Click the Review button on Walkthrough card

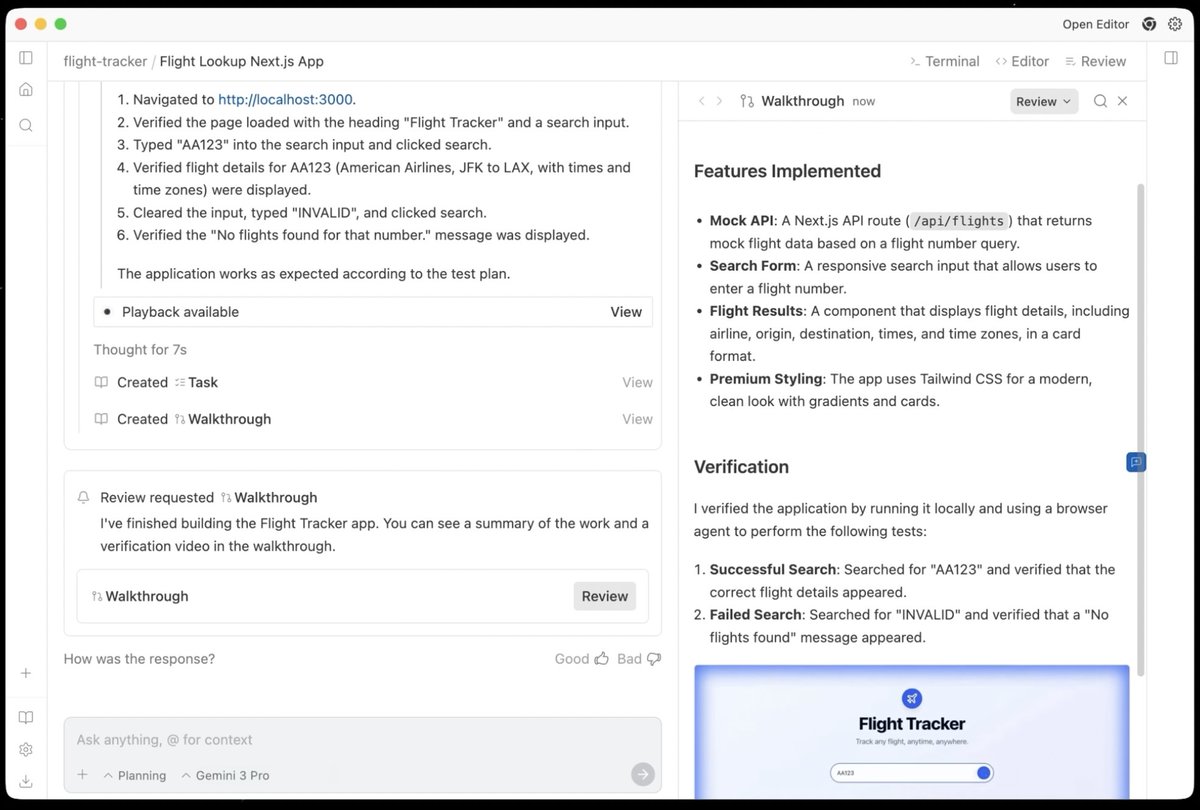(x=605, y=596)
